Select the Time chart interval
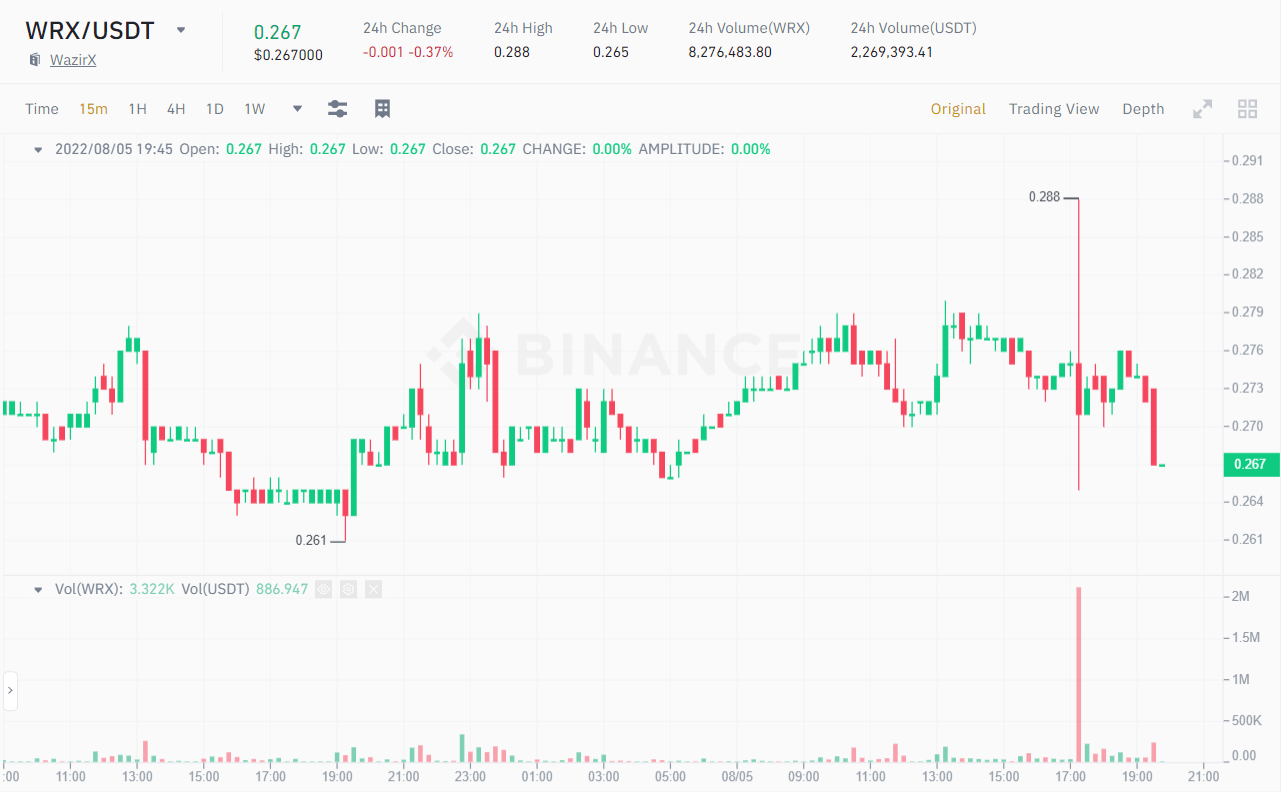This screenshot has height=792, width=1281. pos(42,109)
